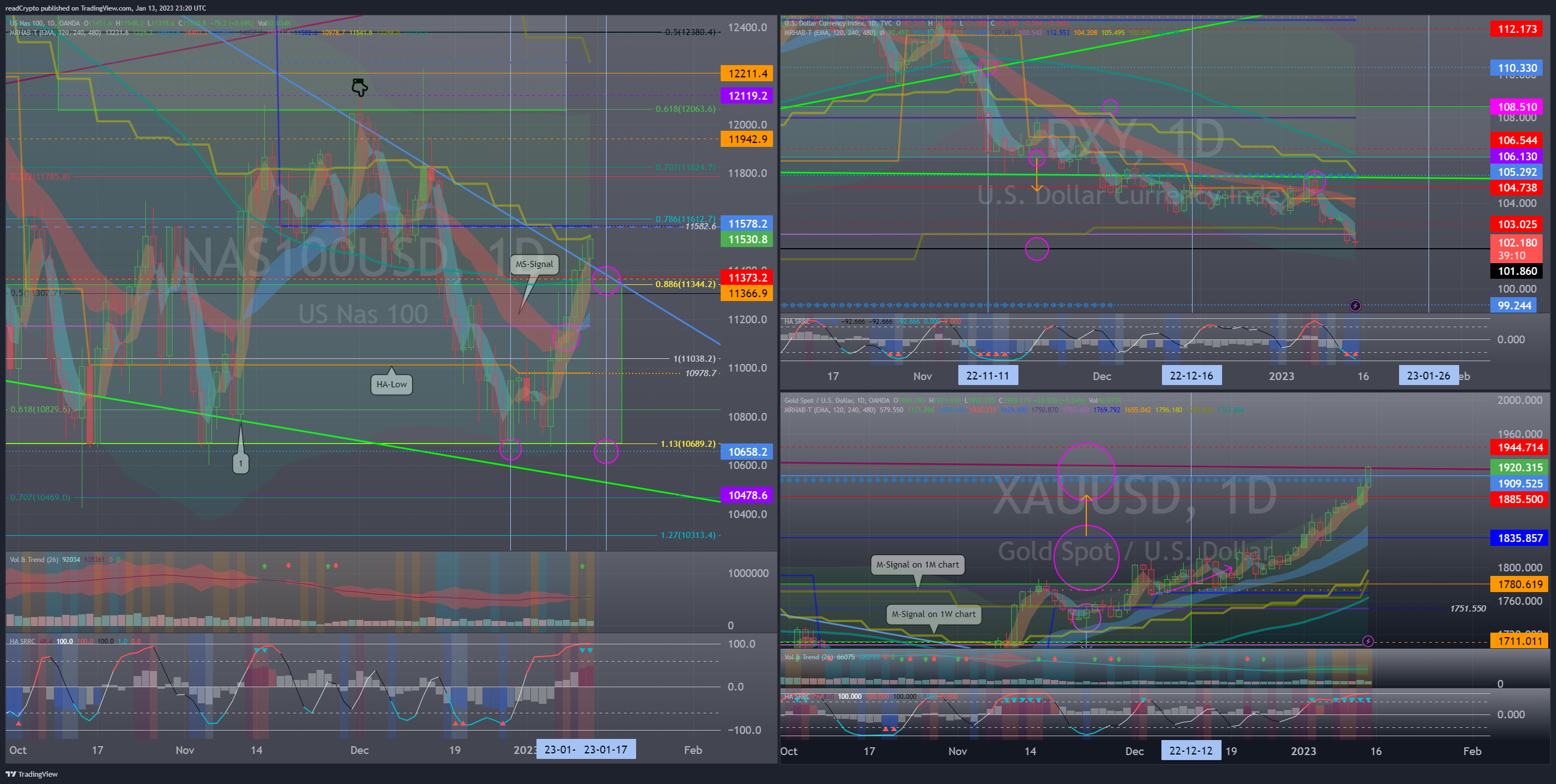Click the 0.382(11785.8) Fibonacci label at left edge
1556x784 pixels.
pos(40,177)
